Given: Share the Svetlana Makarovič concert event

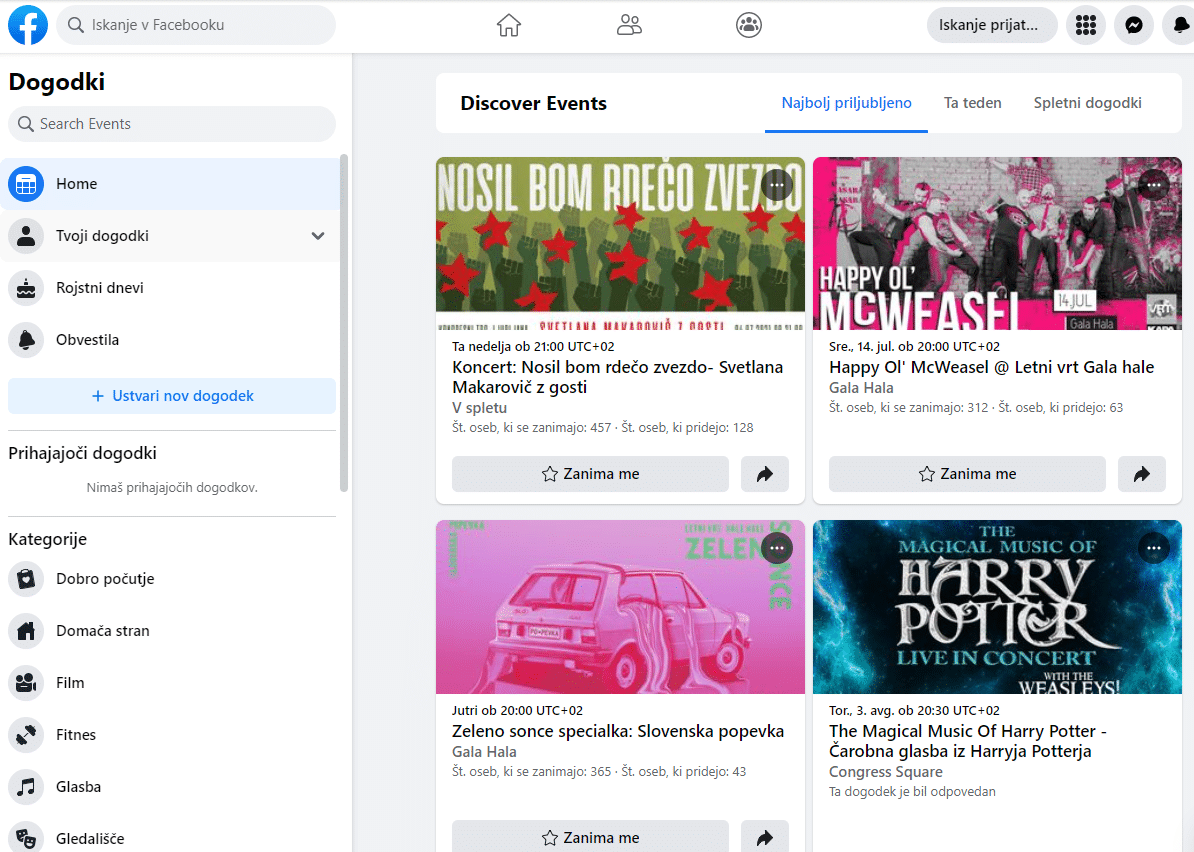Looking at the screenshot, I should coord(765,474).
